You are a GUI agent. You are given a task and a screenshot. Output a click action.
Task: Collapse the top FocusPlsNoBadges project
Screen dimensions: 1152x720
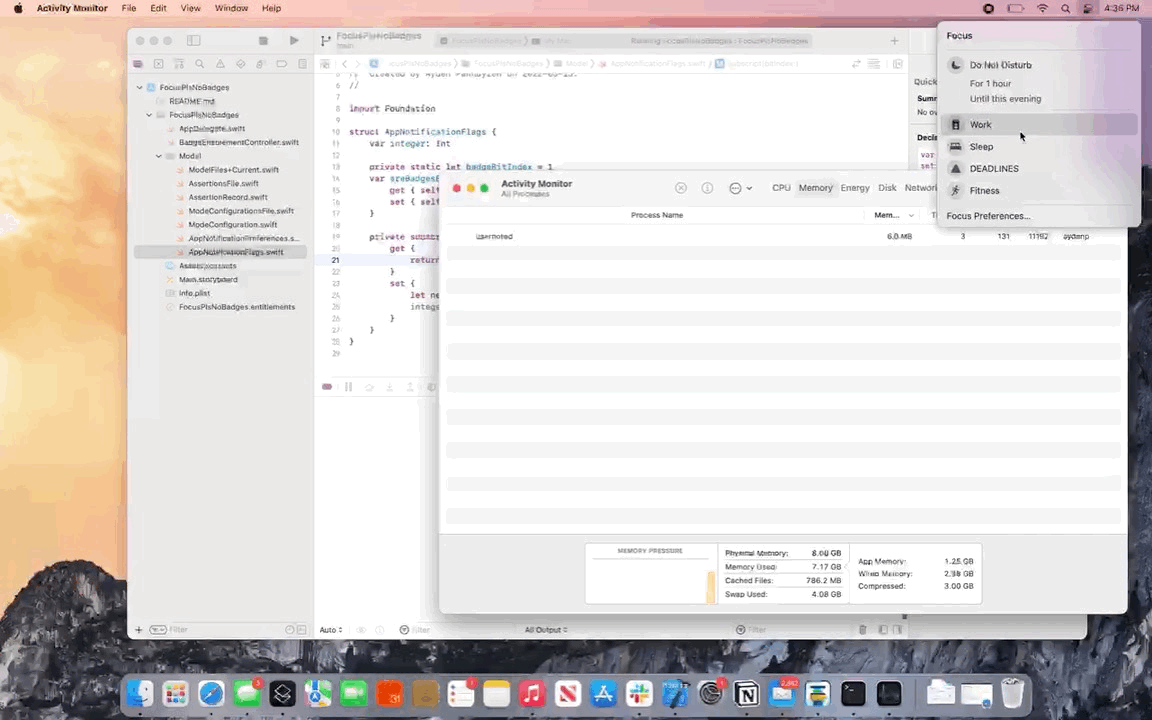[x=140, y=87]
